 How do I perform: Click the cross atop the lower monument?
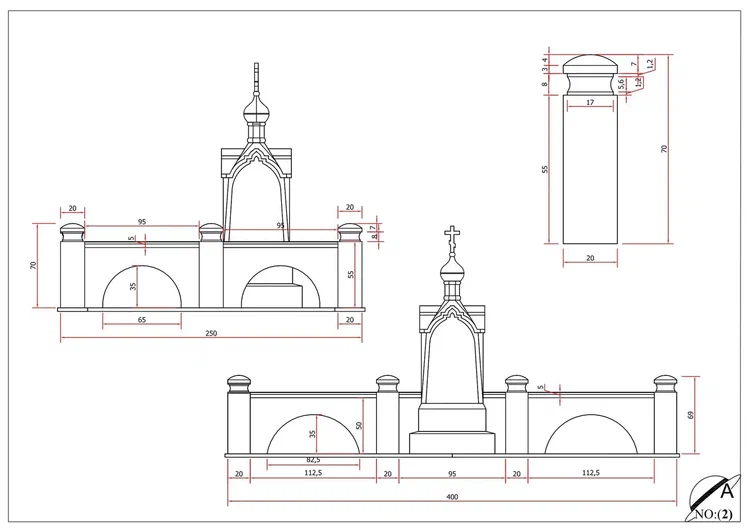452,237
